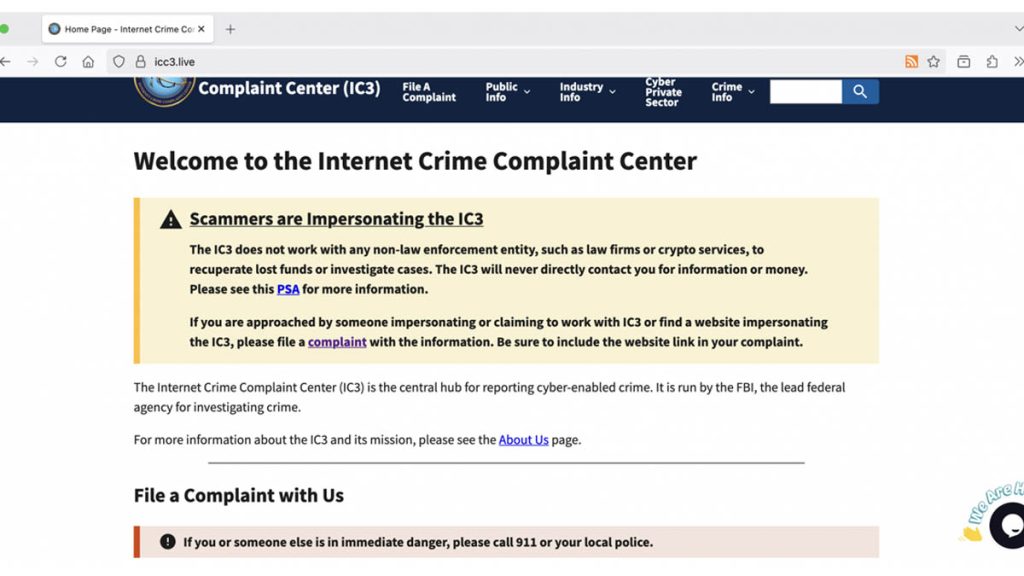Go to browser home via house icon
Screen dimensions: 1024x576
pyautogui.click(x=88, y=62)
